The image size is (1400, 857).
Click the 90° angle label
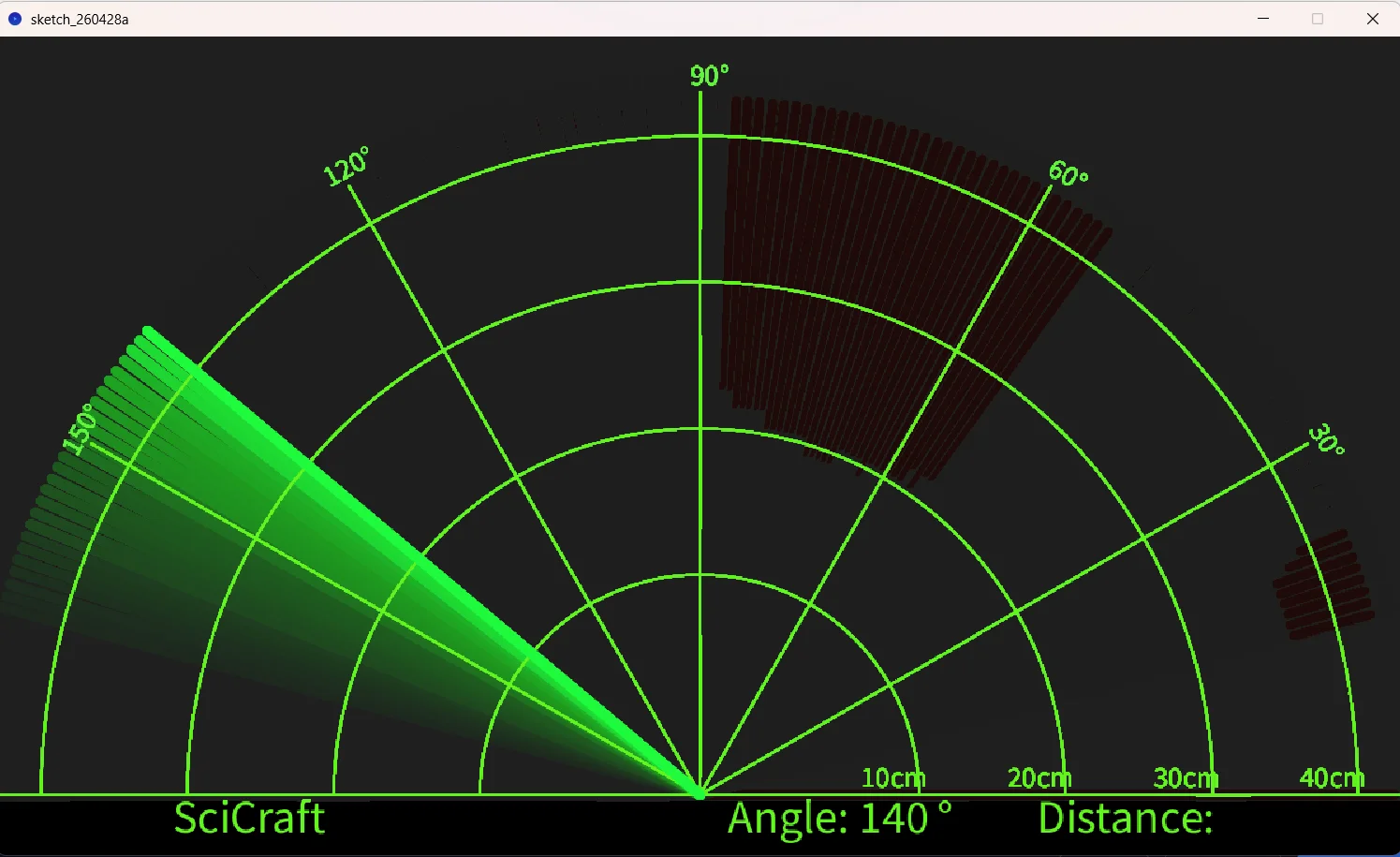[709, 76]
